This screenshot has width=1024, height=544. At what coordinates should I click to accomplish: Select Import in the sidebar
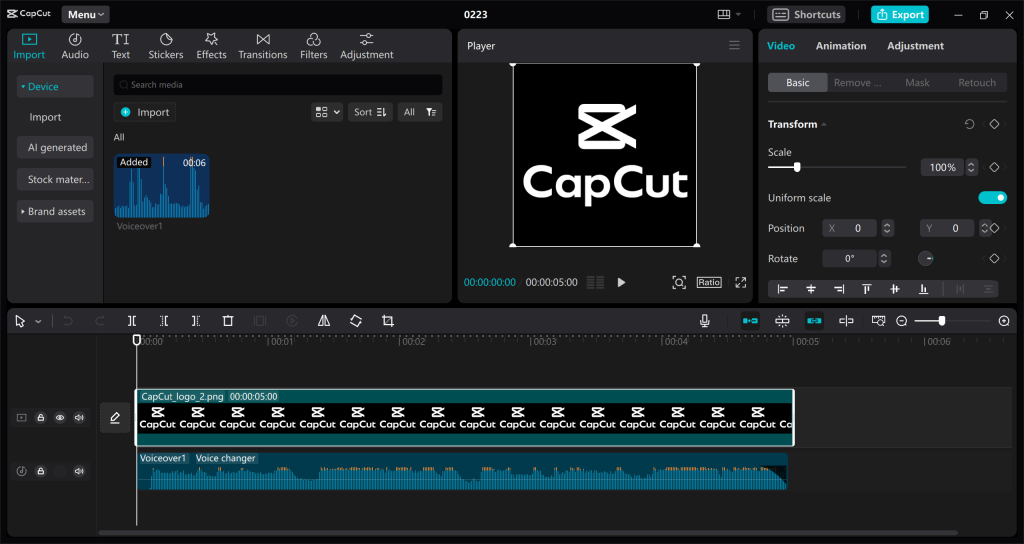45,117
